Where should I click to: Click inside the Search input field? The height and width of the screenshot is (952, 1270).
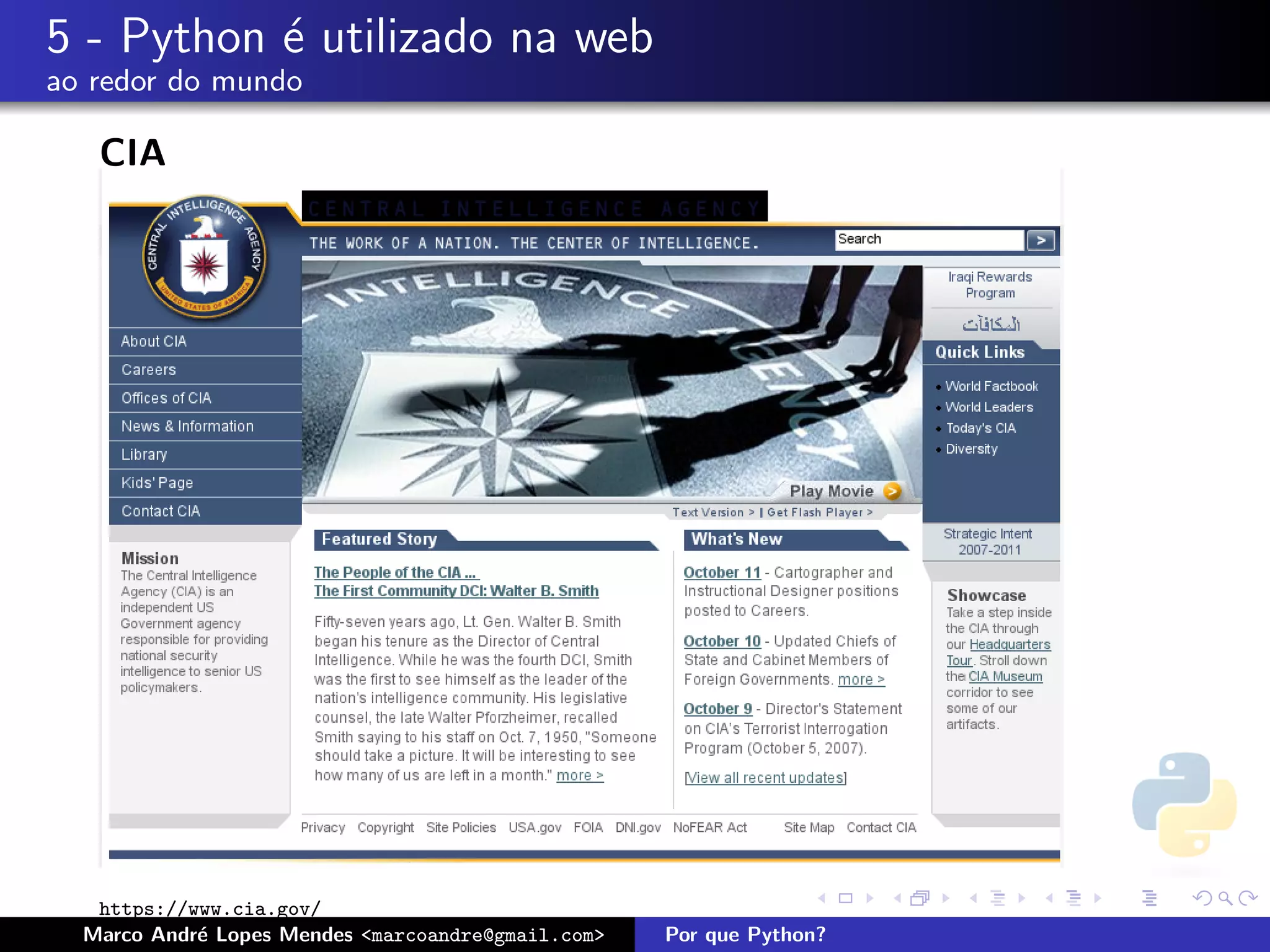(x=929, y=240)
